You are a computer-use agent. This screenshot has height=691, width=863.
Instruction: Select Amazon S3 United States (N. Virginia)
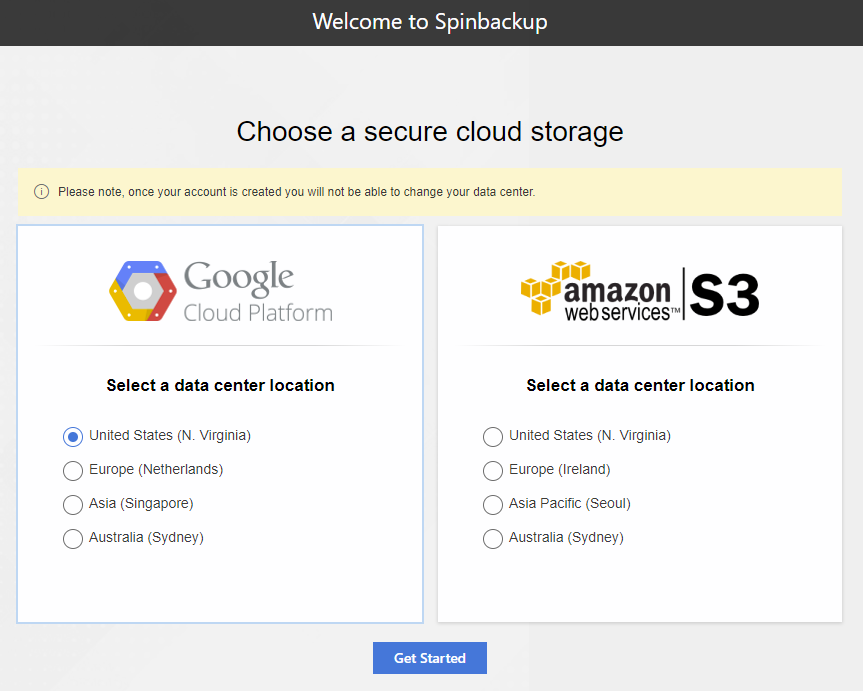point(493,437)
